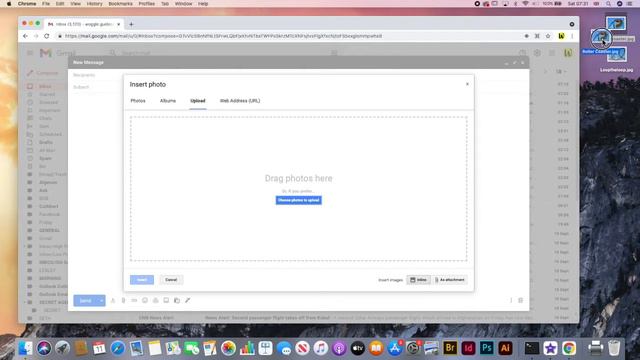Click the blue Send button
This screenshot has width=640, height=360.
click(85, 301)
